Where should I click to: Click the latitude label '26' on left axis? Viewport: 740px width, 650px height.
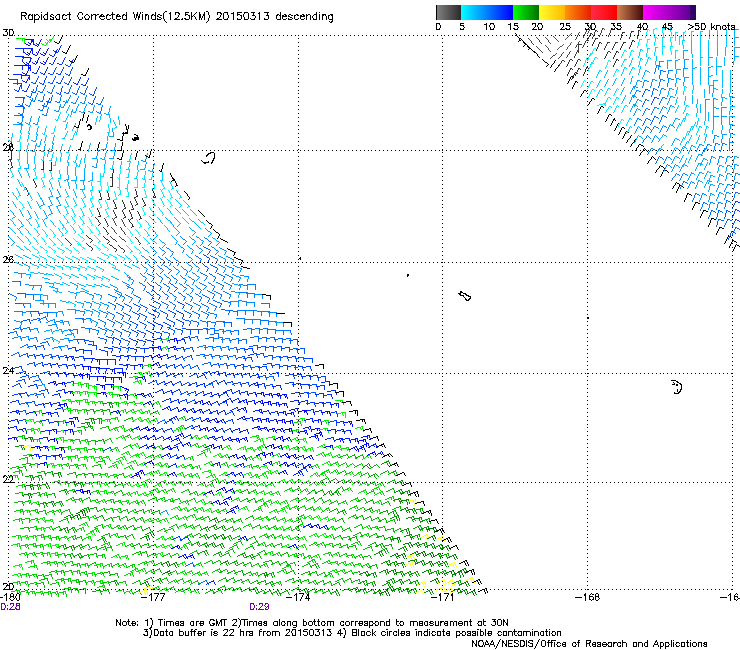(x=8, y=259)
